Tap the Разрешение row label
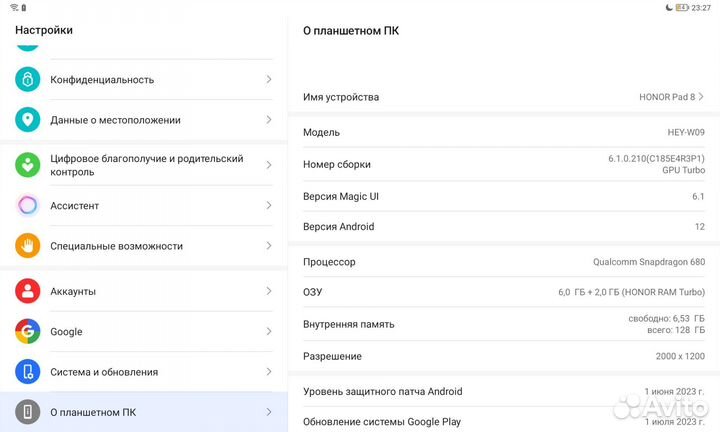This screenshot has width=720, height=432. [x=332, y=356]
